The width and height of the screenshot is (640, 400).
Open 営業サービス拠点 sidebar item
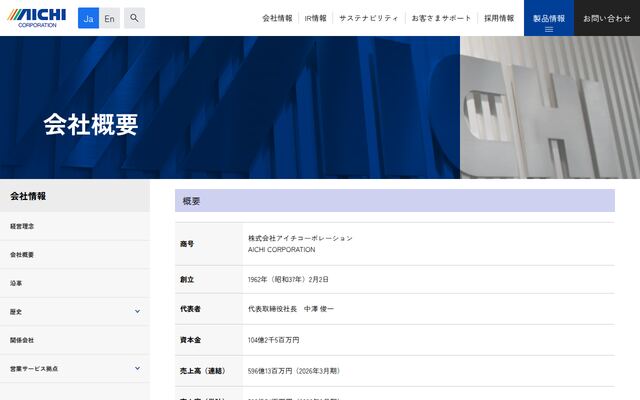pyautogui.click(x=75, y=369)
